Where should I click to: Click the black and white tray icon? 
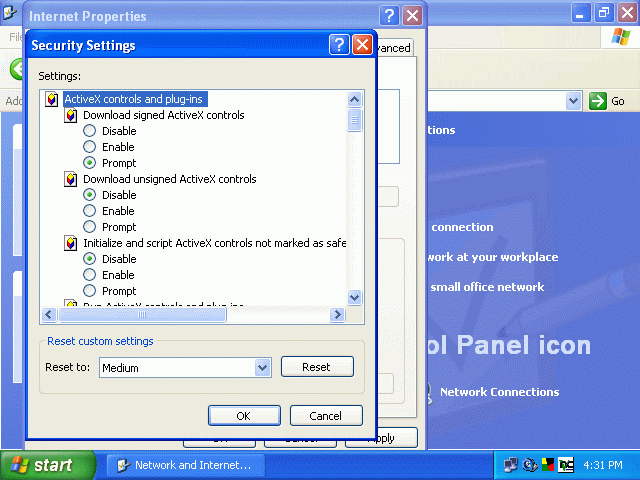(566, 465)
